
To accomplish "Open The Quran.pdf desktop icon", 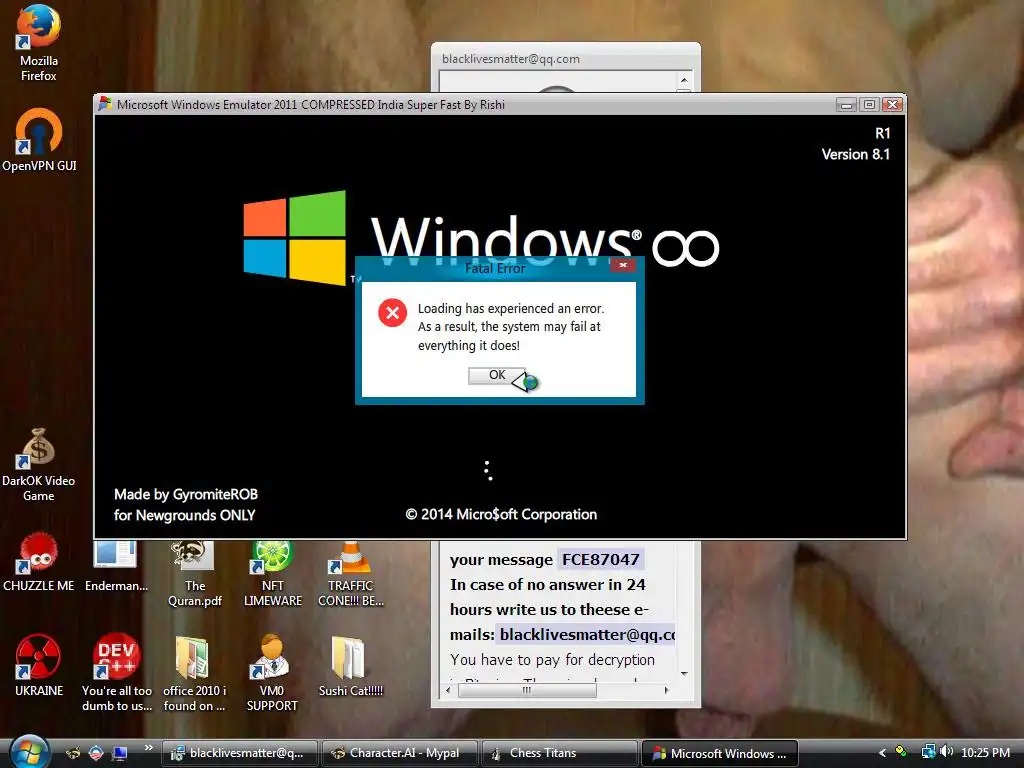I will [x=195, y=573].
